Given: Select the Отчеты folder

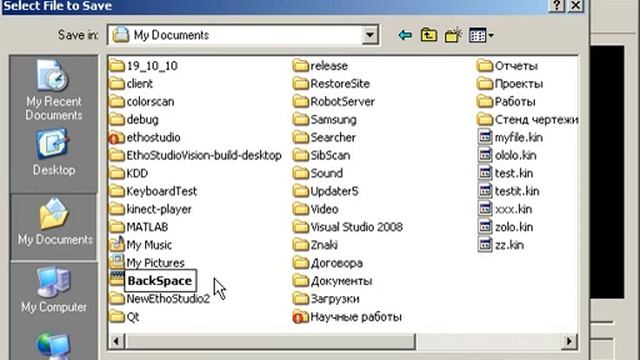Looking at the screenshot, I should [x=507, y=66].
